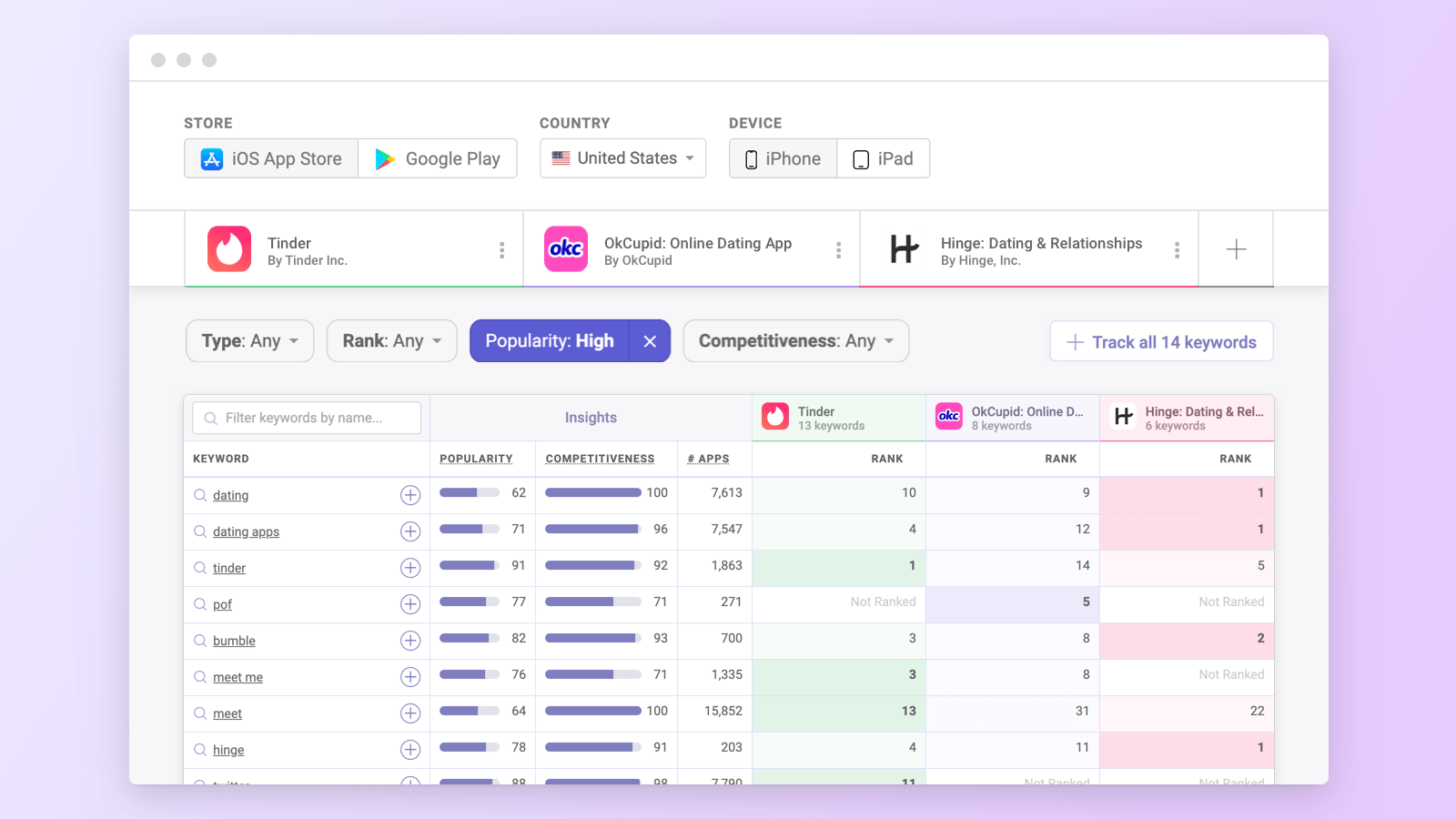Open Hinge tab options menu (three dots)
Viewport: 1456px width, 819px height.
point(1177,250)
